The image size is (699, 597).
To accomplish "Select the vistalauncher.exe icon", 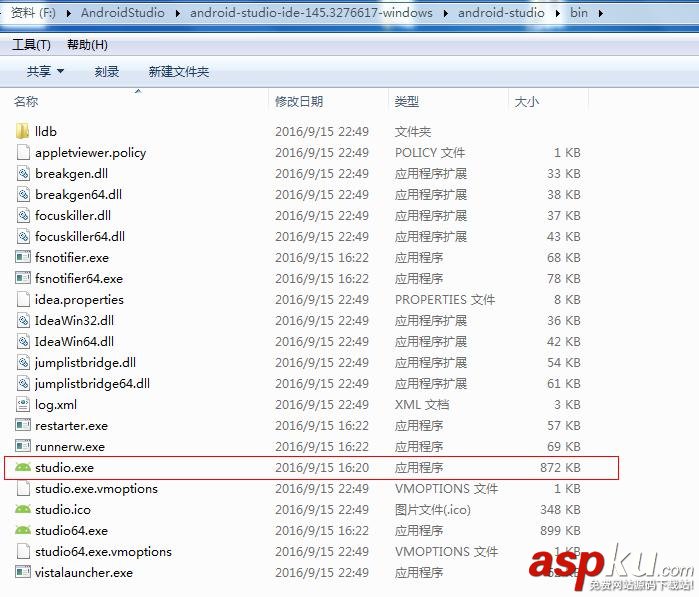I will 23,572.
